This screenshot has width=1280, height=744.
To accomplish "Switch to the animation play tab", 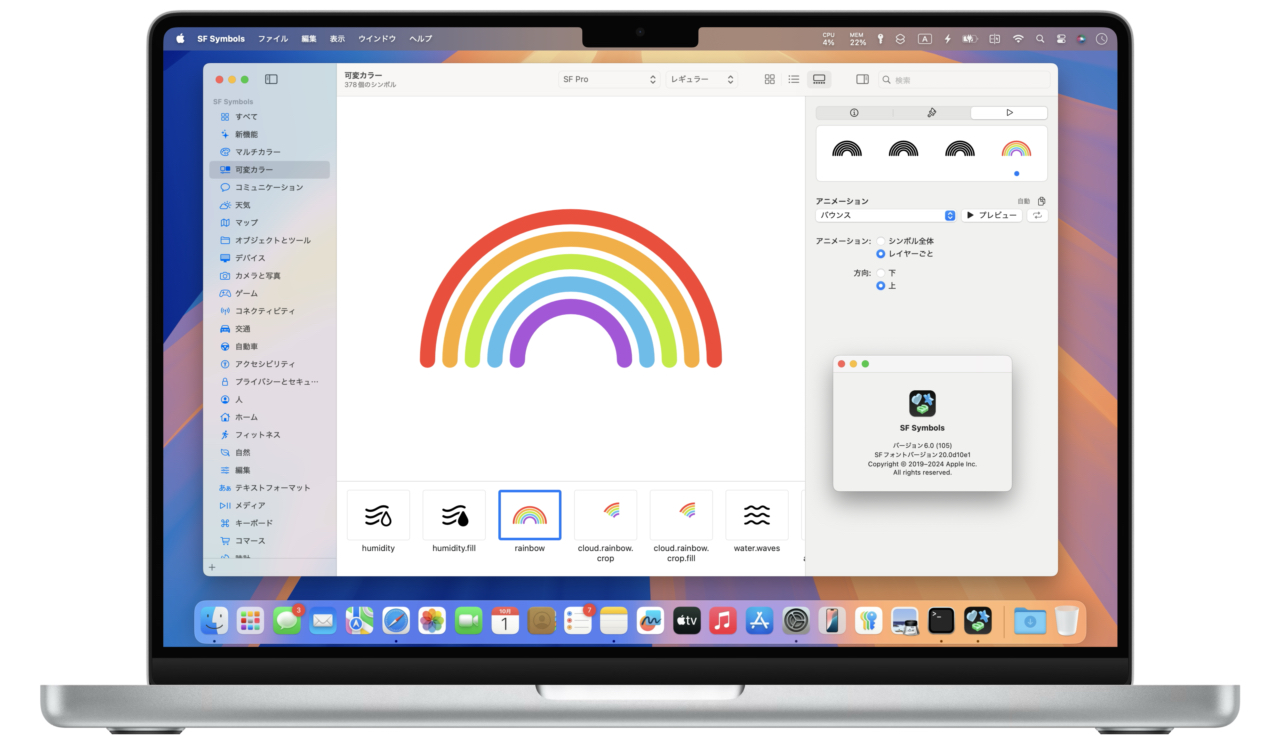I will click(1009, 113).
